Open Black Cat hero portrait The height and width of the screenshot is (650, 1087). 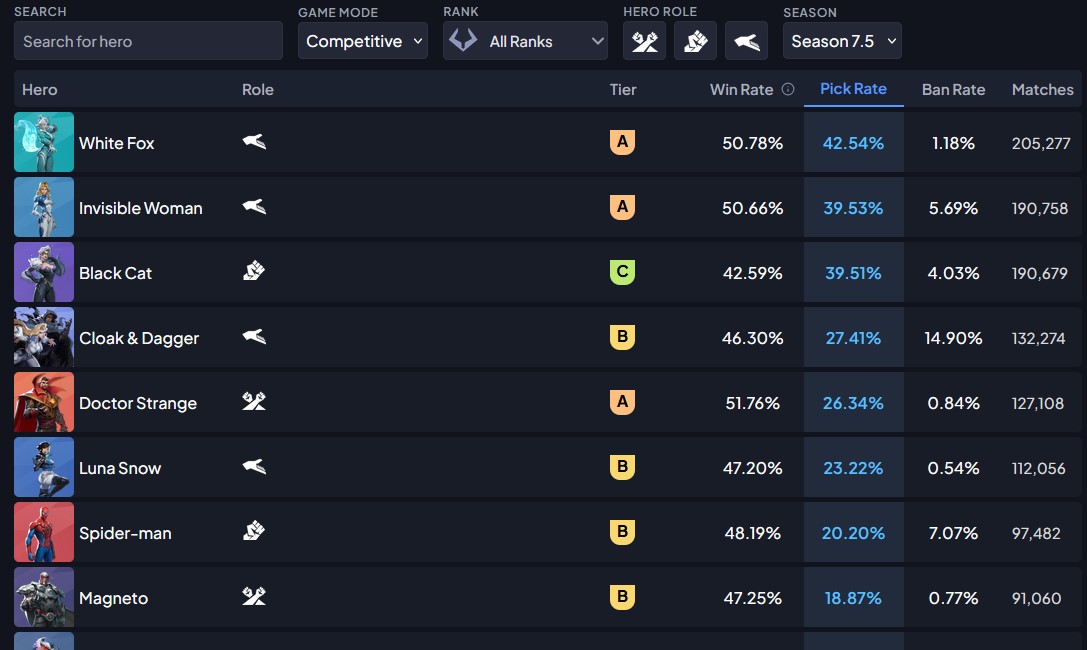pos(44,272)
